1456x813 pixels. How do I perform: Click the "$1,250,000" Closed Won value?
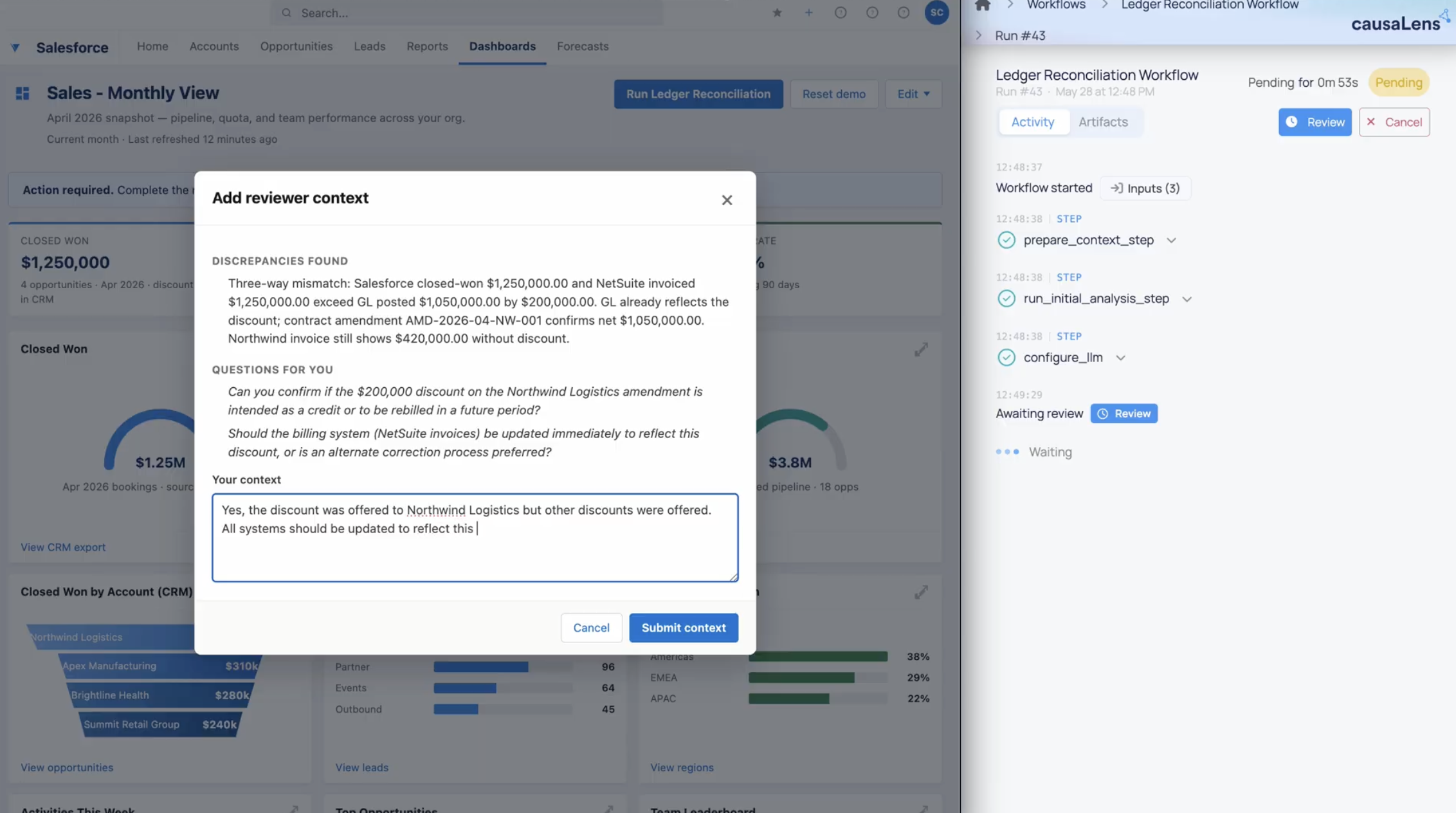(x=65, y=262)
